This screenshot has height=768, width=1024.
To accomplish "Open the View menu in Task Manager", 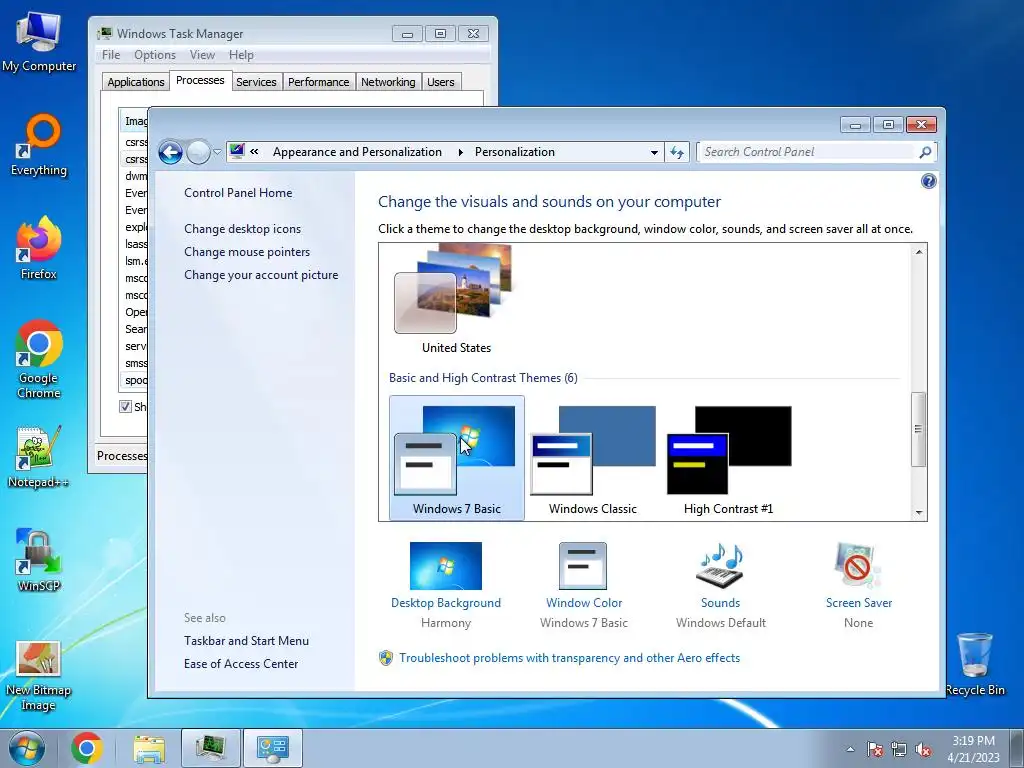I will (202, 55).
